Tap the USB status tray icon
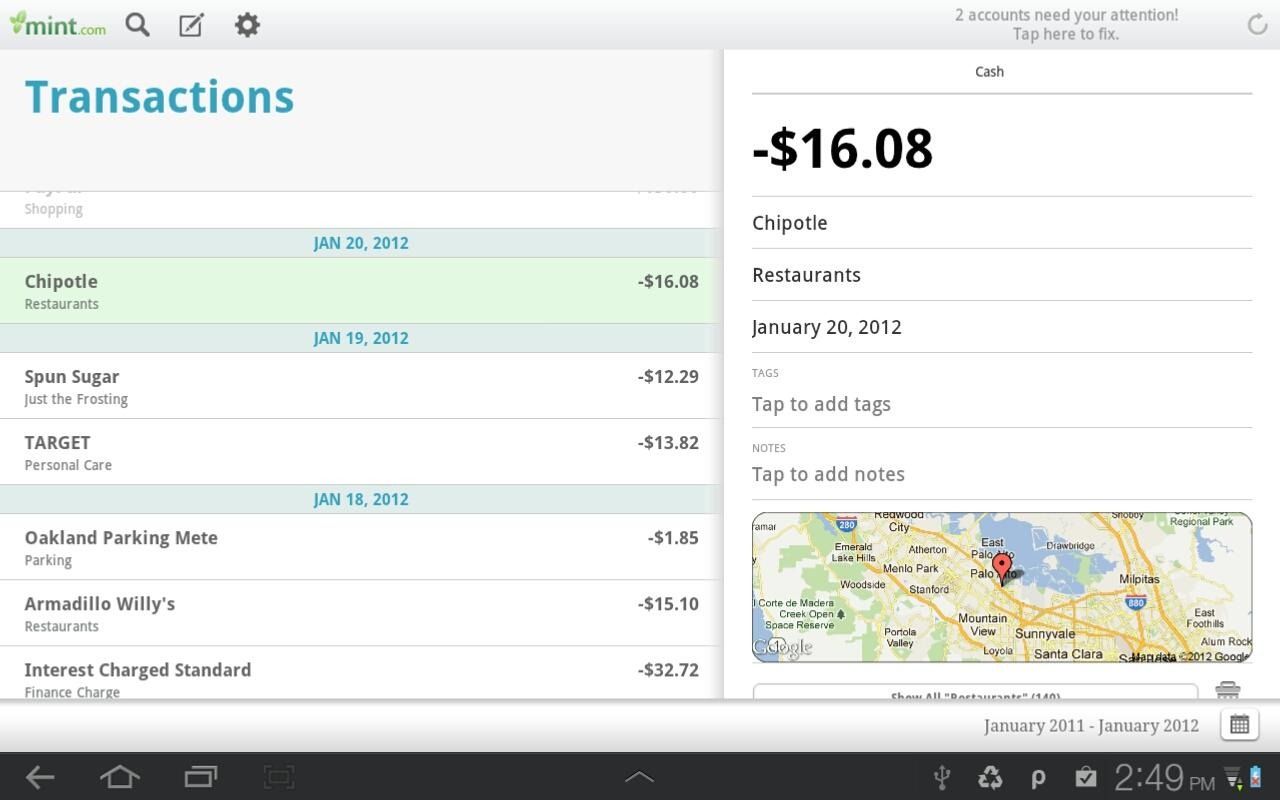The height and width of the screenshot is (800, 1280). [941, 777]
